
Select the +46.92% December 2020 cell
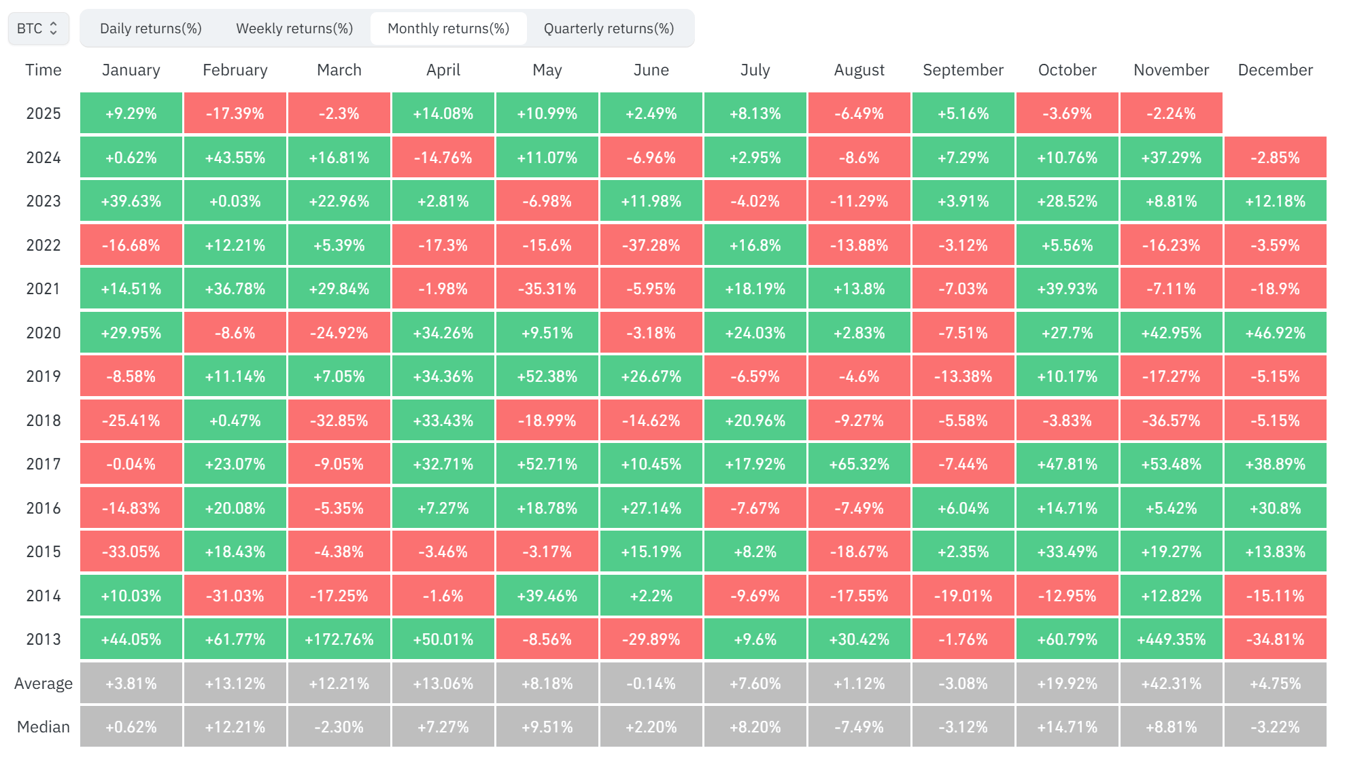(x=1275, y=332)
